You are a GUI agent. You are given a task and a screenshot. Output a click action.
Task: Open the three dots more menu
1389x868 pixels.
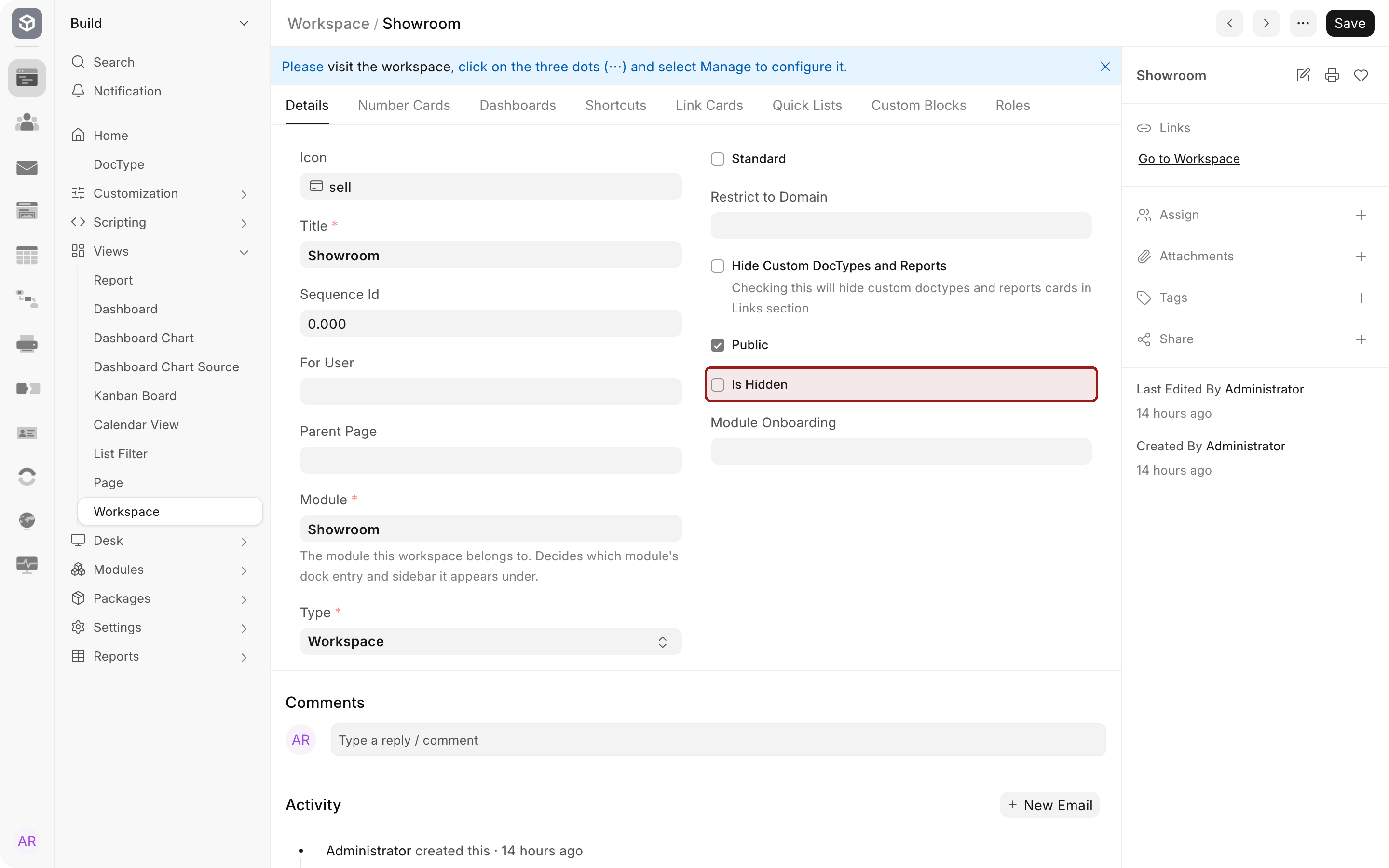[1303, 24]
